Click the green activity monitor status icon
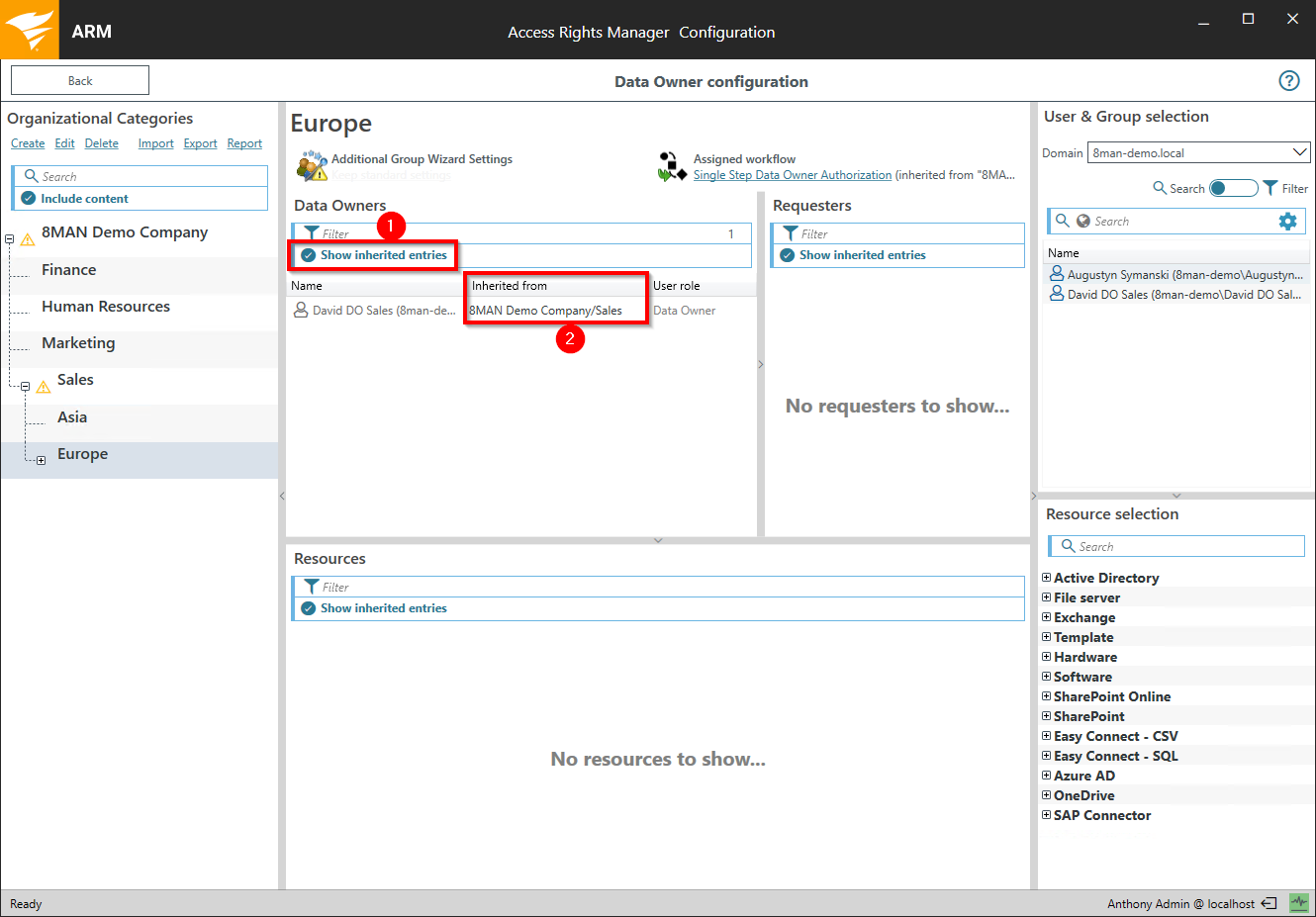Screen dimensions: 1316x917 click(1298, 903)
